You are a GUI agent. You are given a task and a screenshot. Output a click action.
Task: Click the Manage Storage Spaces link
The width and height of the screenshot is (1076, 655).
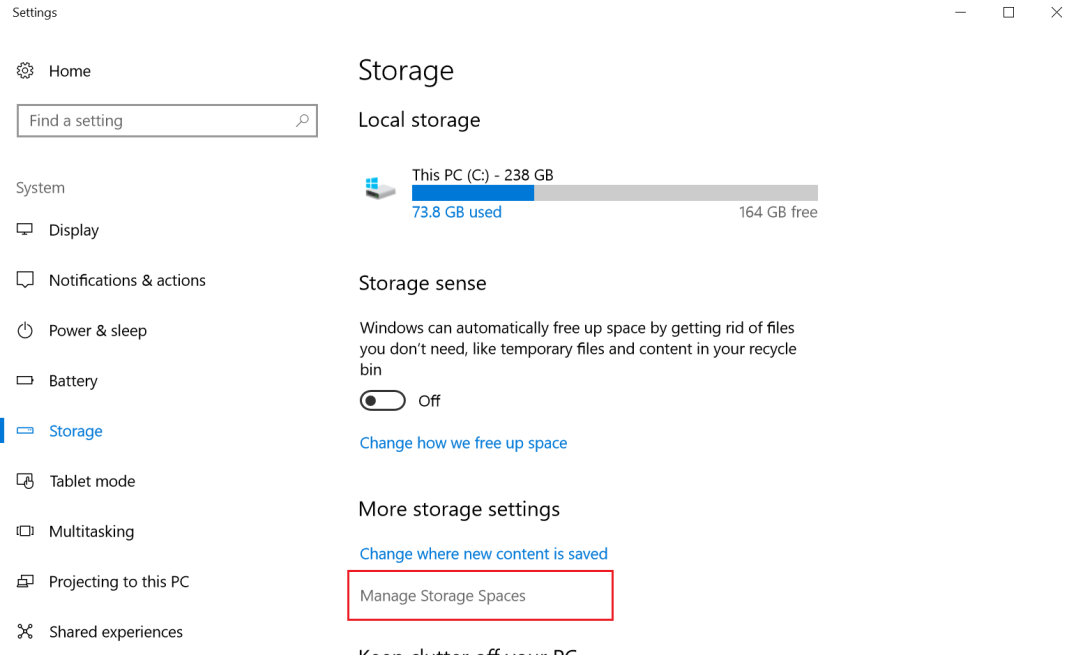pos(443,596)
